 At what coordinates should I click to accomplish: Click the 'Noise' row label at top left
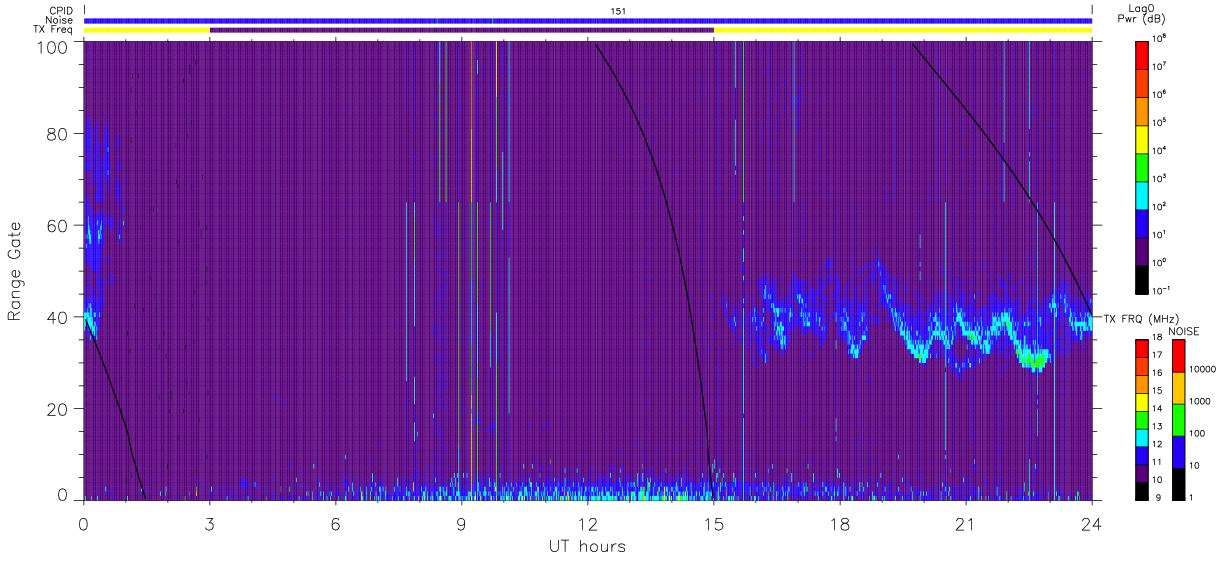click(x=59, y=20)
